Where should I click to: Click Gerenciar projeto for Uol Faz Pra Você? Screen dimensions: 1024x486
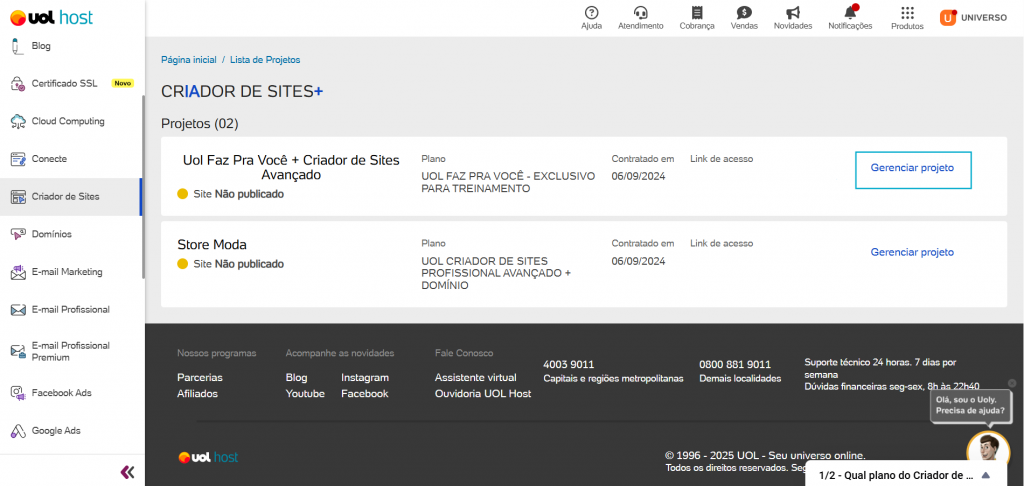point(912,168)
